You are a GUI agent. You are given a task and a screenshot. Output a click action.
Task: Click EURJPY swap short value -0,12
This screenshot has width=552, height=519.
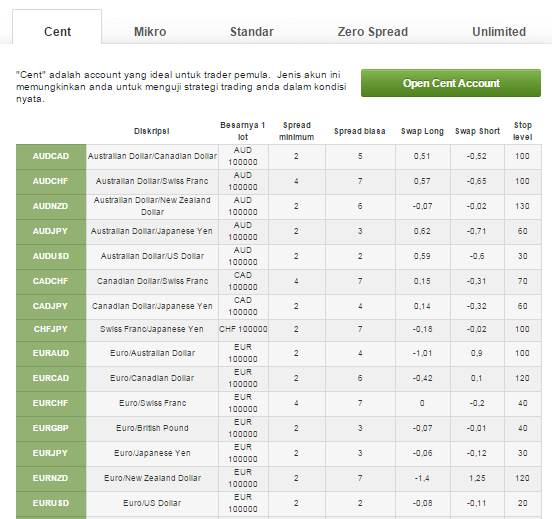coord(477,453)
